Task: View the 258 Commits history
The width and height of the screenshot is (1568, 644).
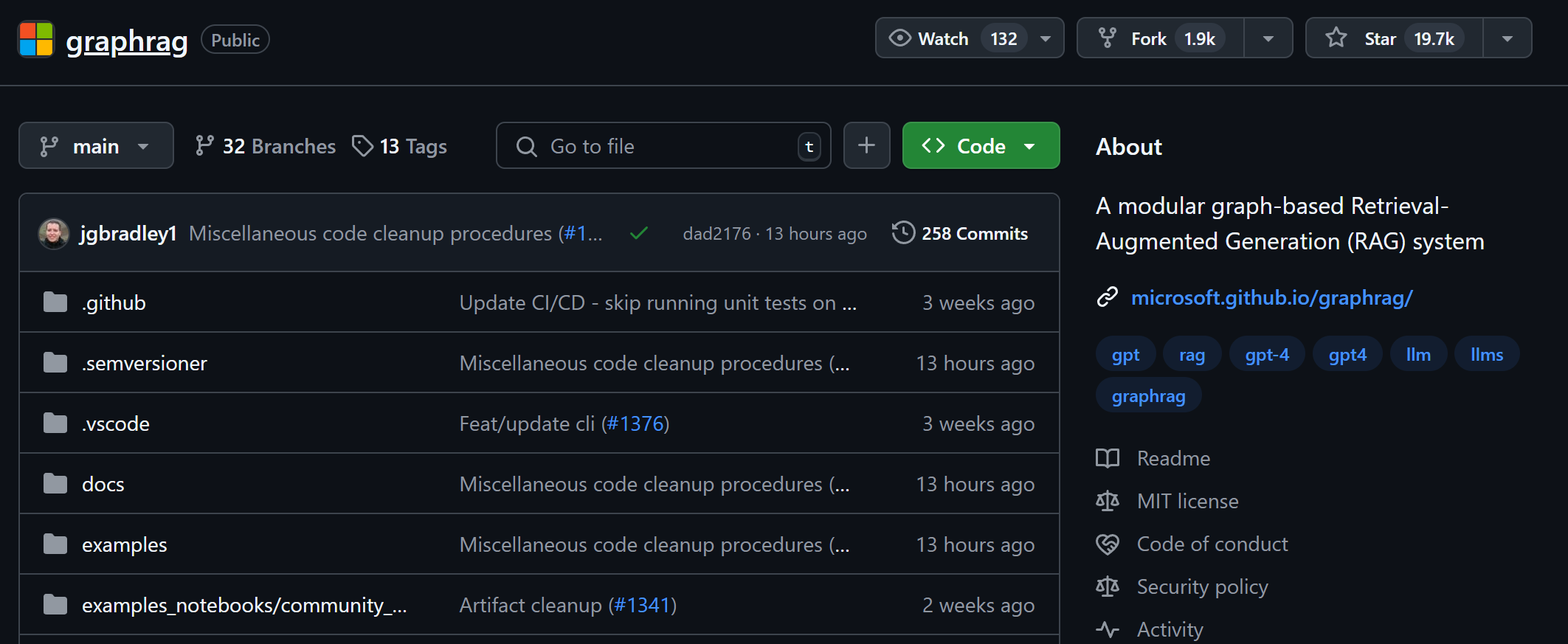Action: coord(960,234)
